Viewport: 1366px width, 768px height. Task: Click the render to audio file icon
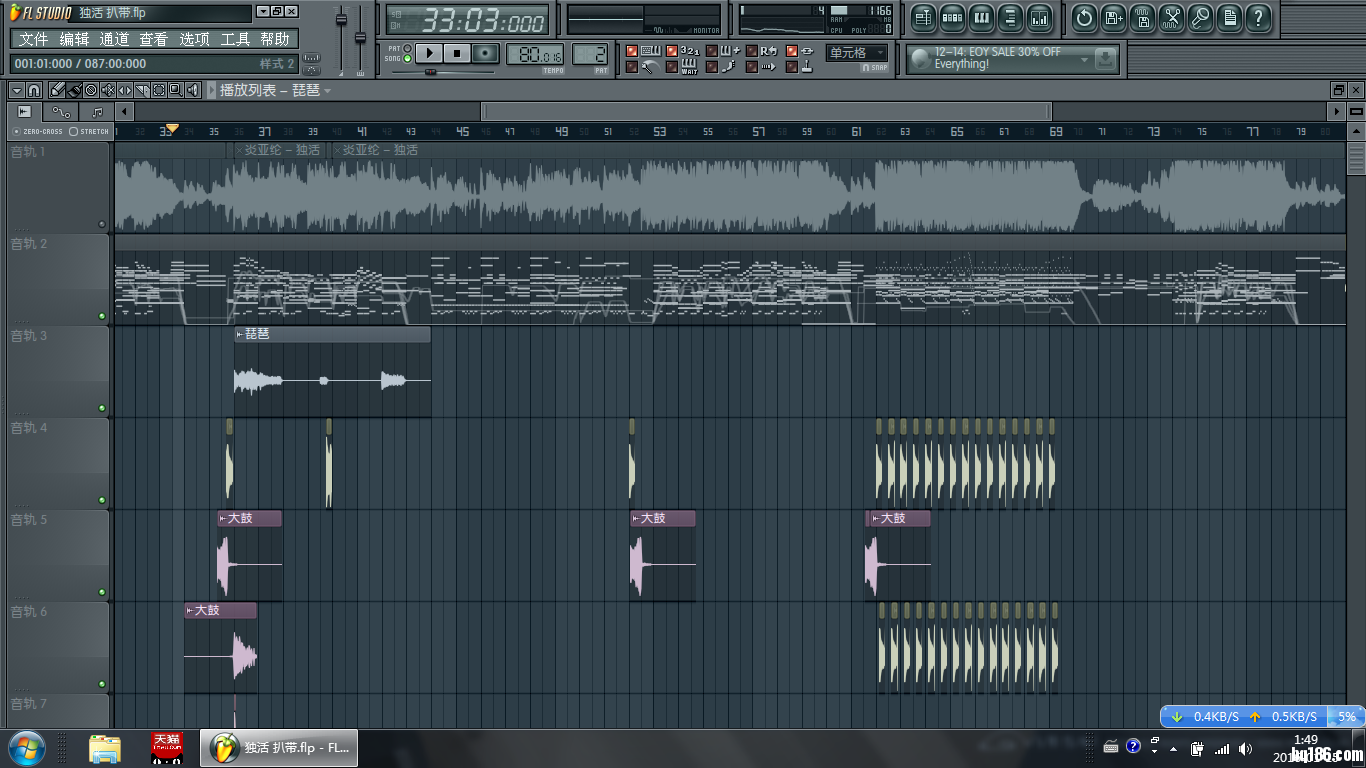[x=1142, y=18]
